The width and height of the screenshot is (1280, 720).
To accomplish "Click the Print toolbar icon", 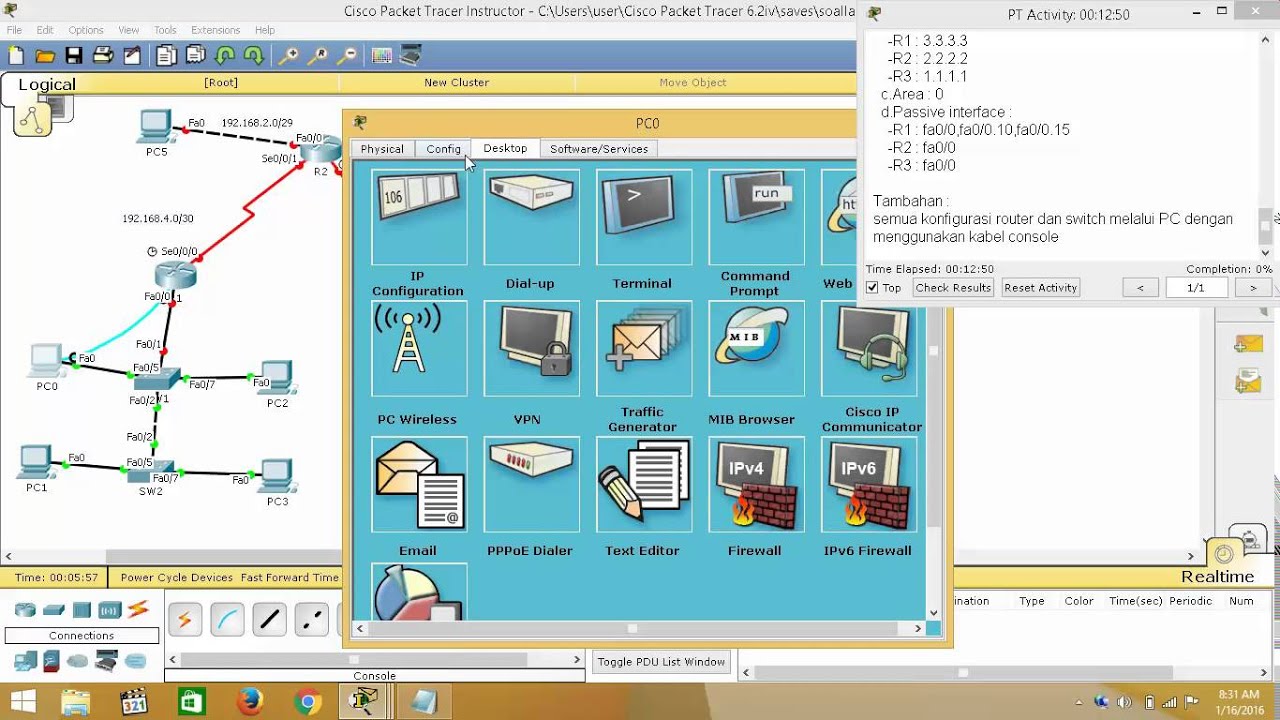I will pyautogui.click(x=104, y=56).
